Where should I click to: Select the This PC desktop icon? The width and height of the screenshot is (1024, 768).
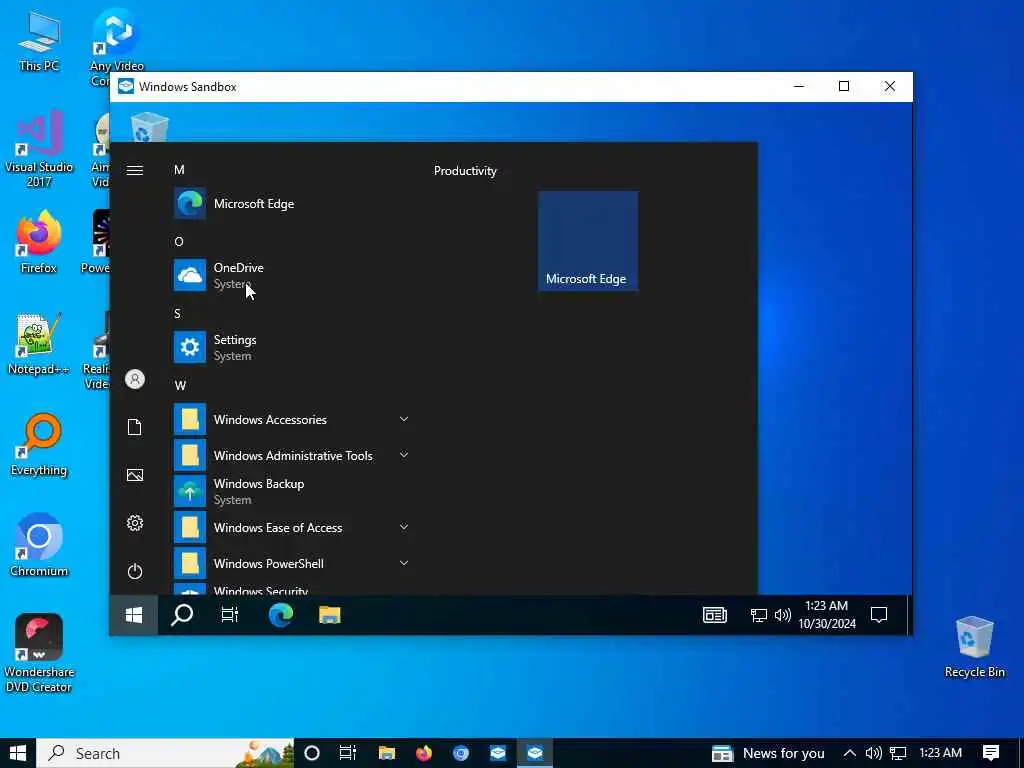pyautogui.click(x=39, y=40)
